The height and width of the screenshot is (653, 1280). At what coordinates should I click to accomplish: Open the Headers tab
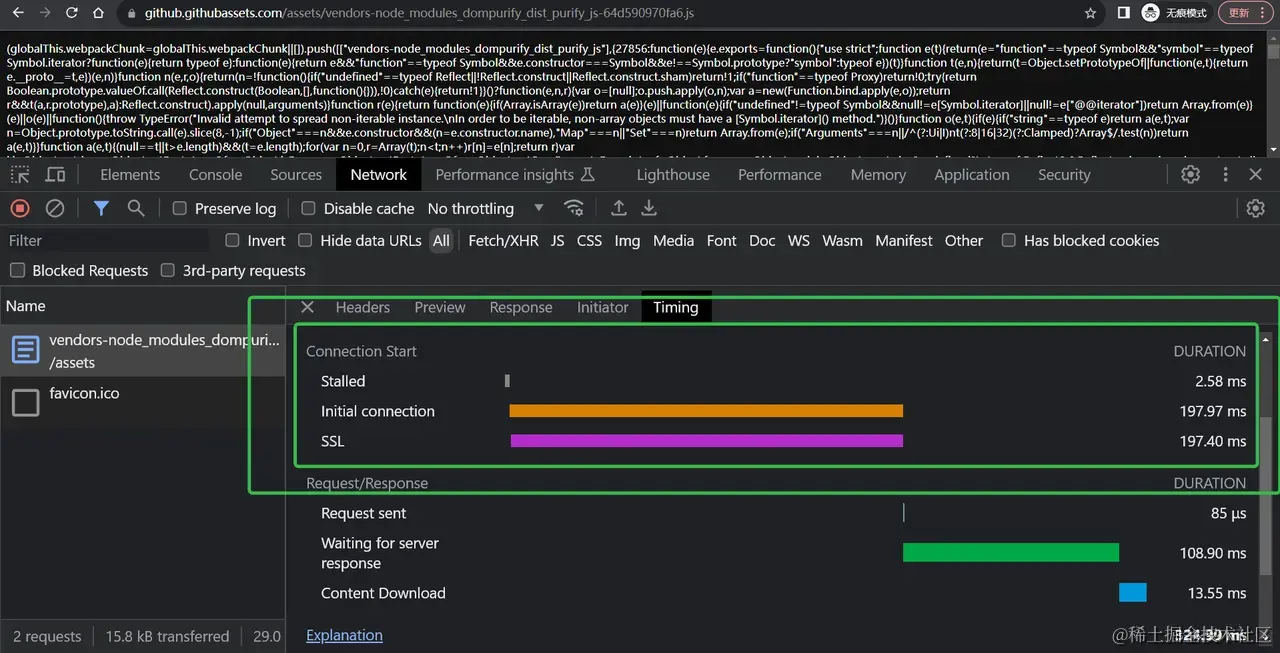(x=362, y=307)
